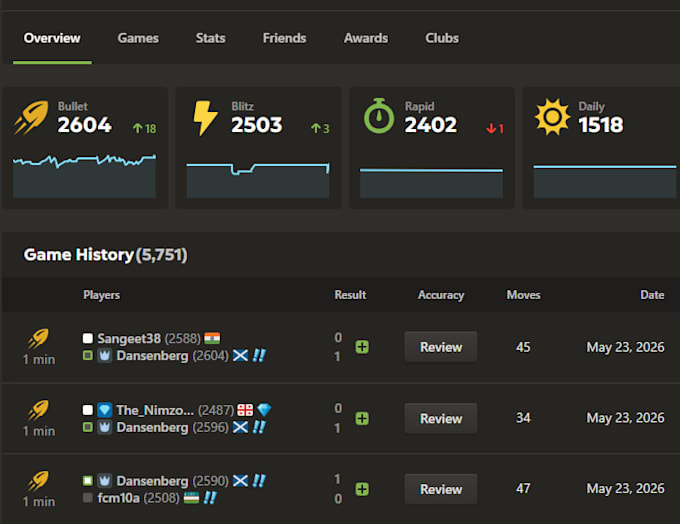Click the Rapid stopwatch icon
Image resolution: width=680 pixels, height=524 pixels.
pos(379,116)
